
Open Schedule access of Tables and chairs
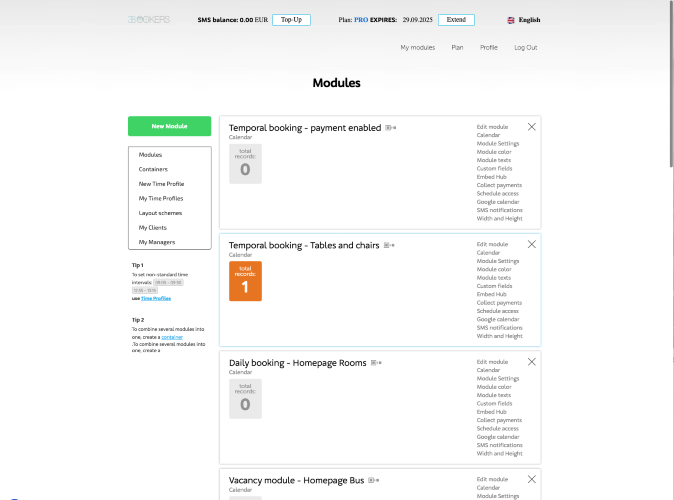pyautogui.click(x=497, y=311)
